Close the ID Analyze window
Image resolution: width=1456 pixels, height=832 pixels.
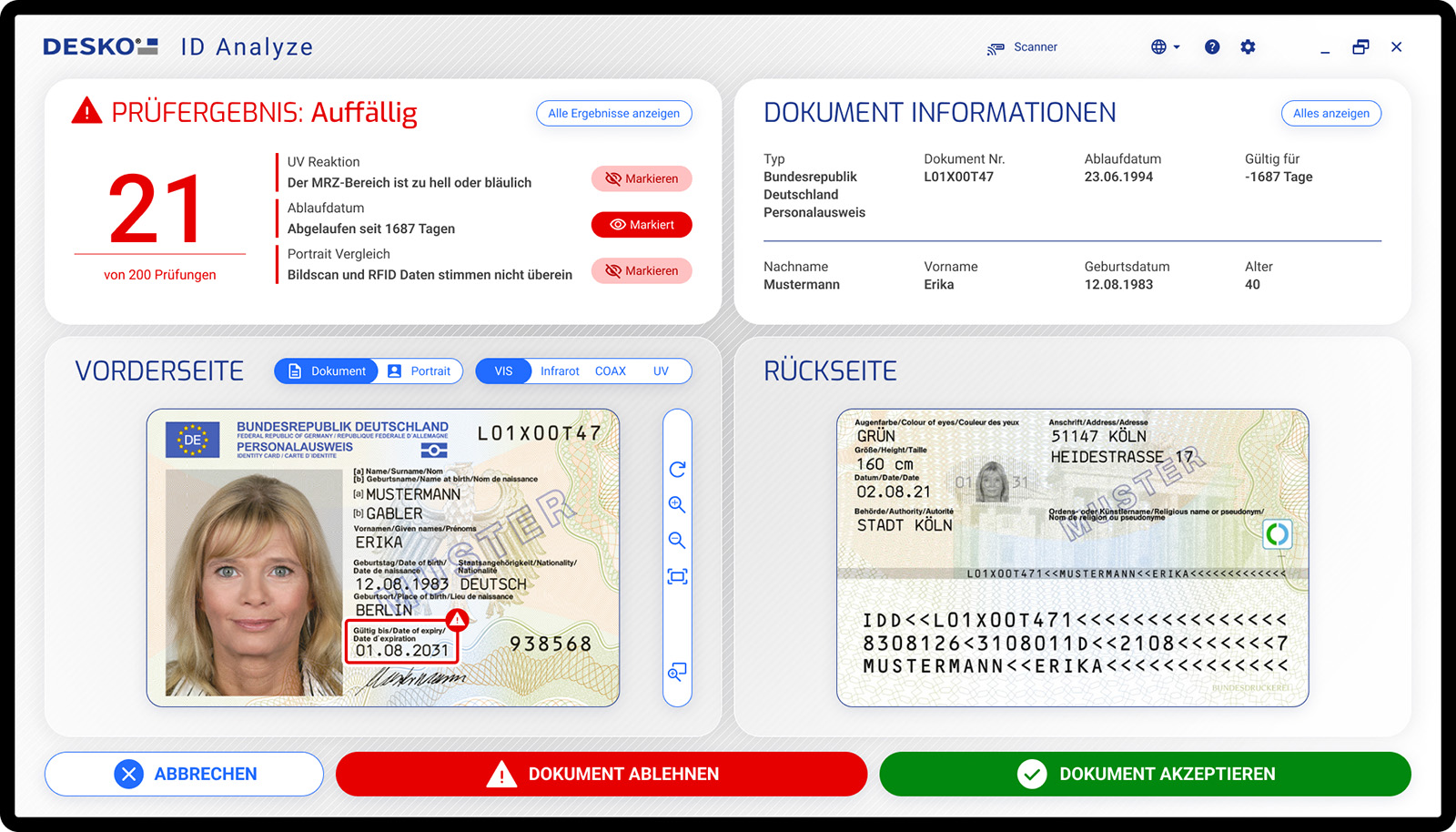click(1397, 46)
